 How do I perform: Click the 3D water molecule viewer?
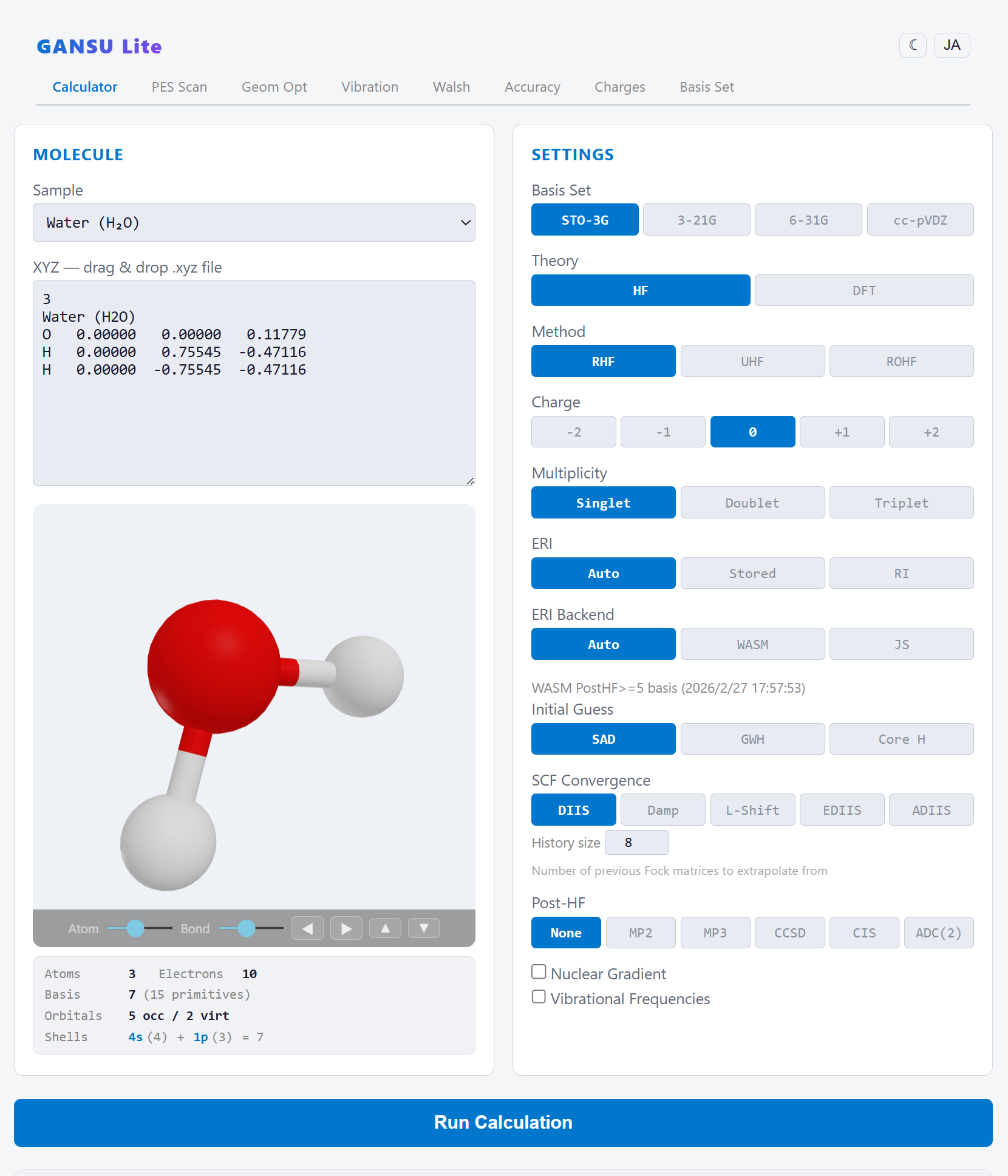point(254,707)
